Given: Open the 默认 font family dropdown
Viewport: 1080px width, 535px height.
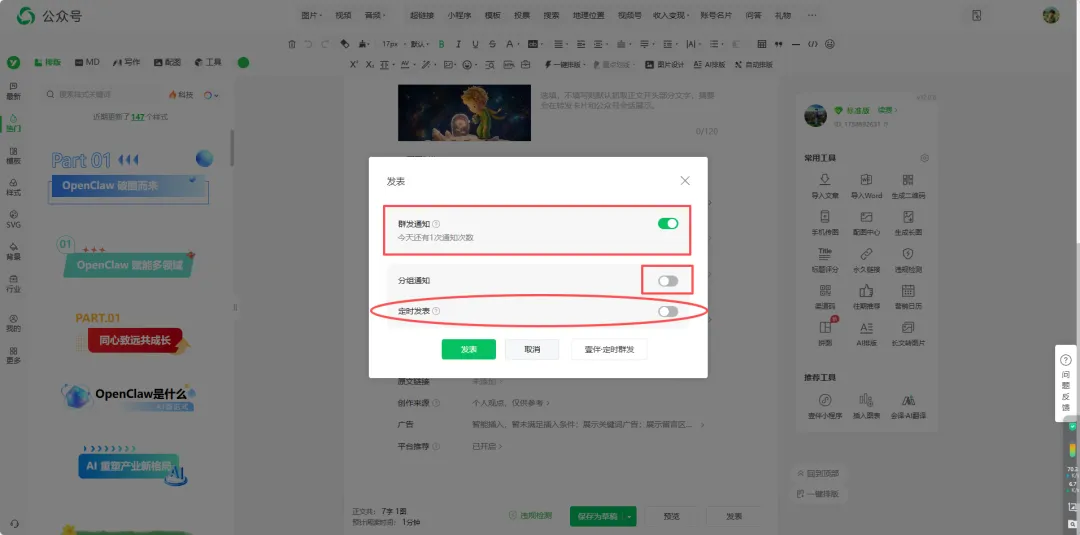Looking at the screenshot, I should coord(419,44).
